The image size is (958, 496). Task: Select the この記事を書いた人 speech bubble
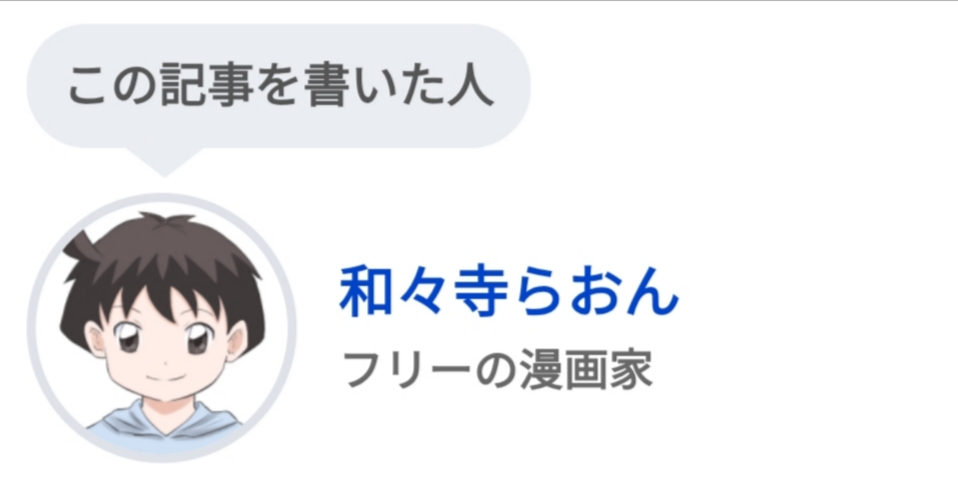278,86
